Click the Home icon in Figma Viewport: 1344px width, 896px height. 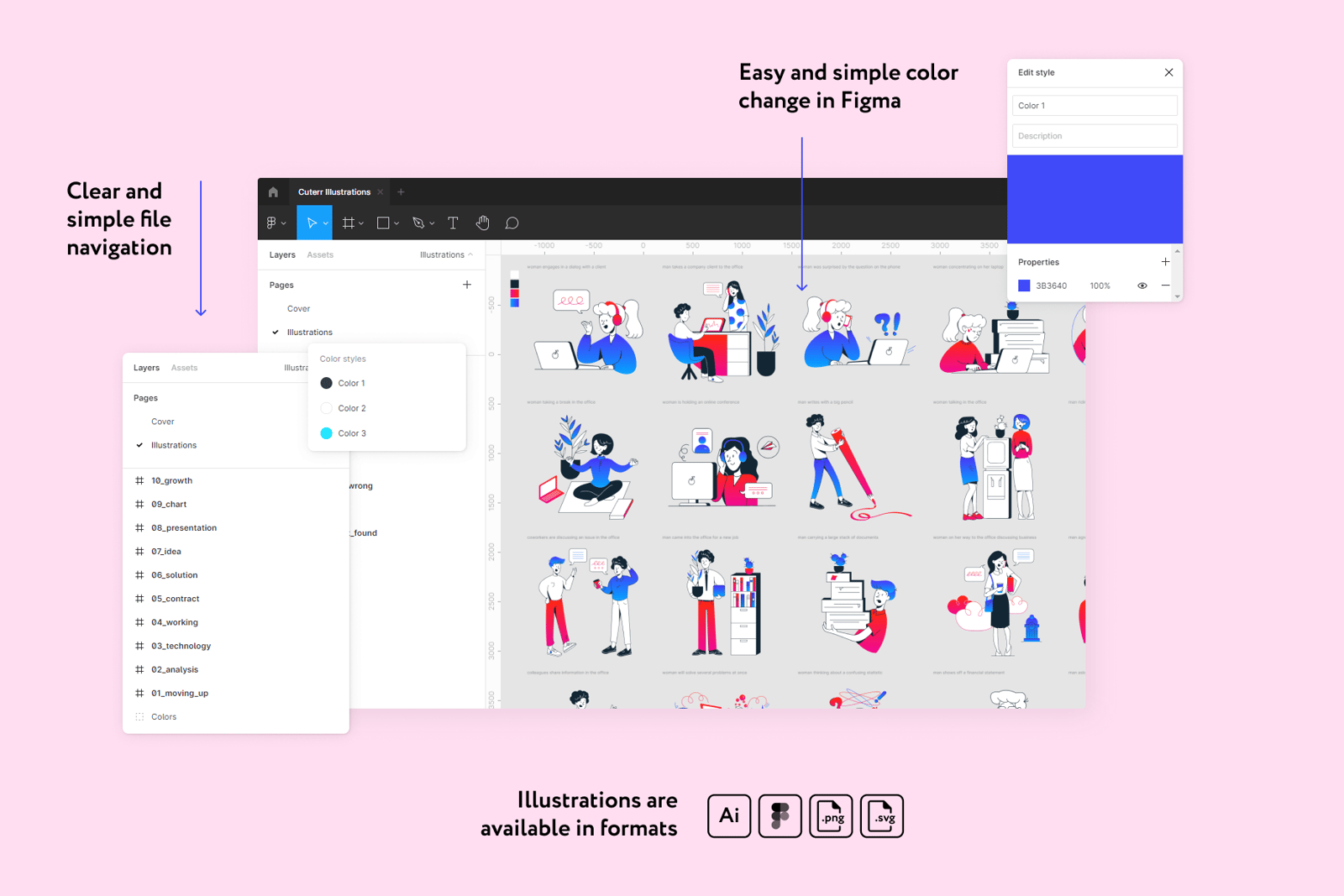(273, 192)
